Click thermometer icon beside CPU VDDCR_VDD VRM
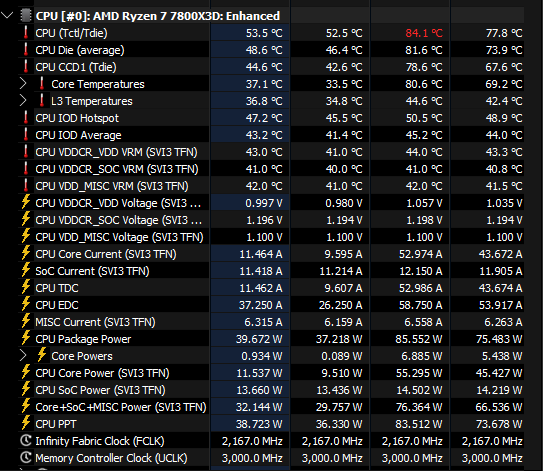 click(x=26, y=151)
